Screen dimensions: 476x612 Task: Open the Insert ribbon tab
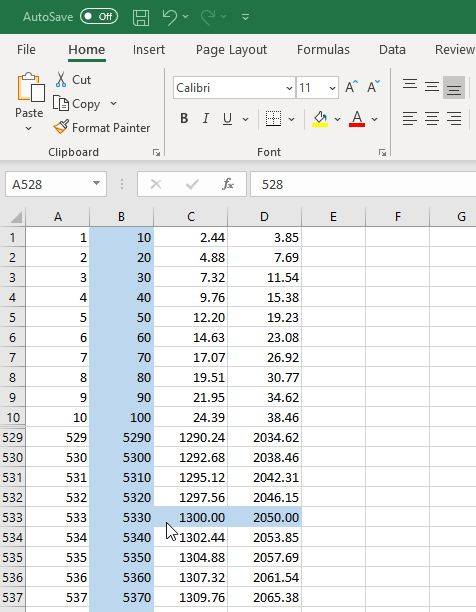149,50
